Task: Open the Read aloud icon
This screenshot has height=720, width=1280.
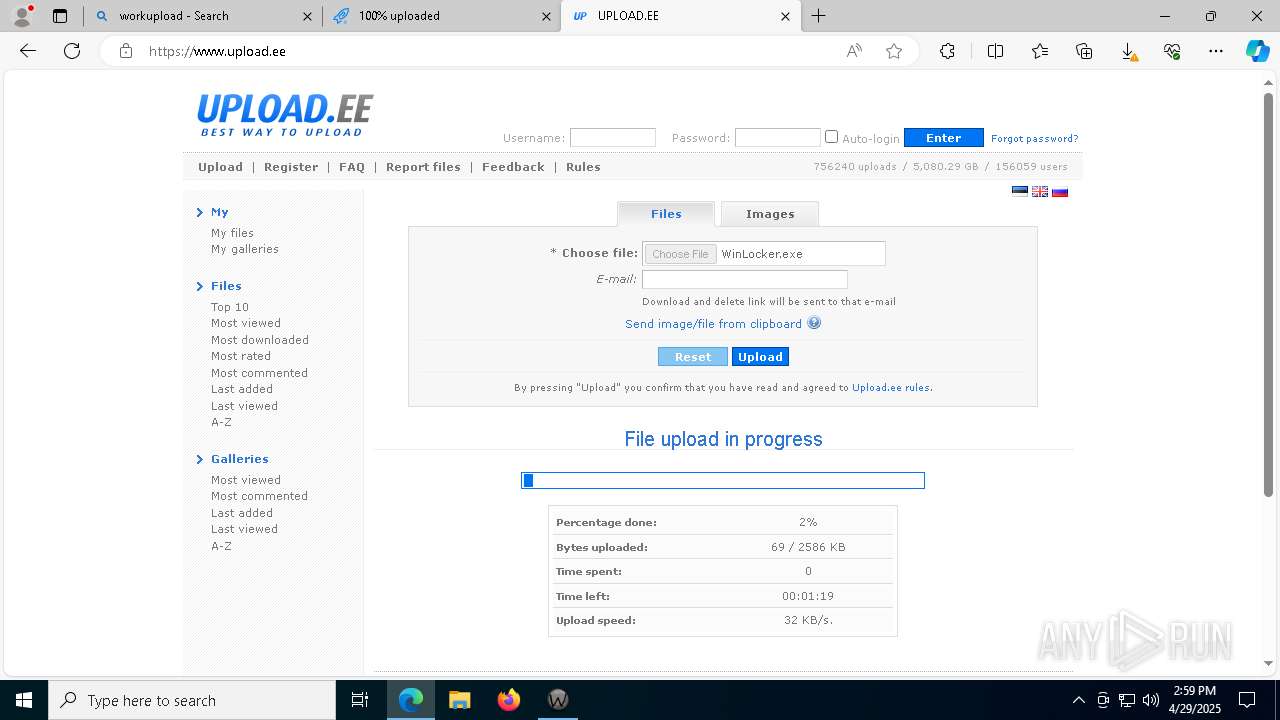Action: tap(854, 51)
